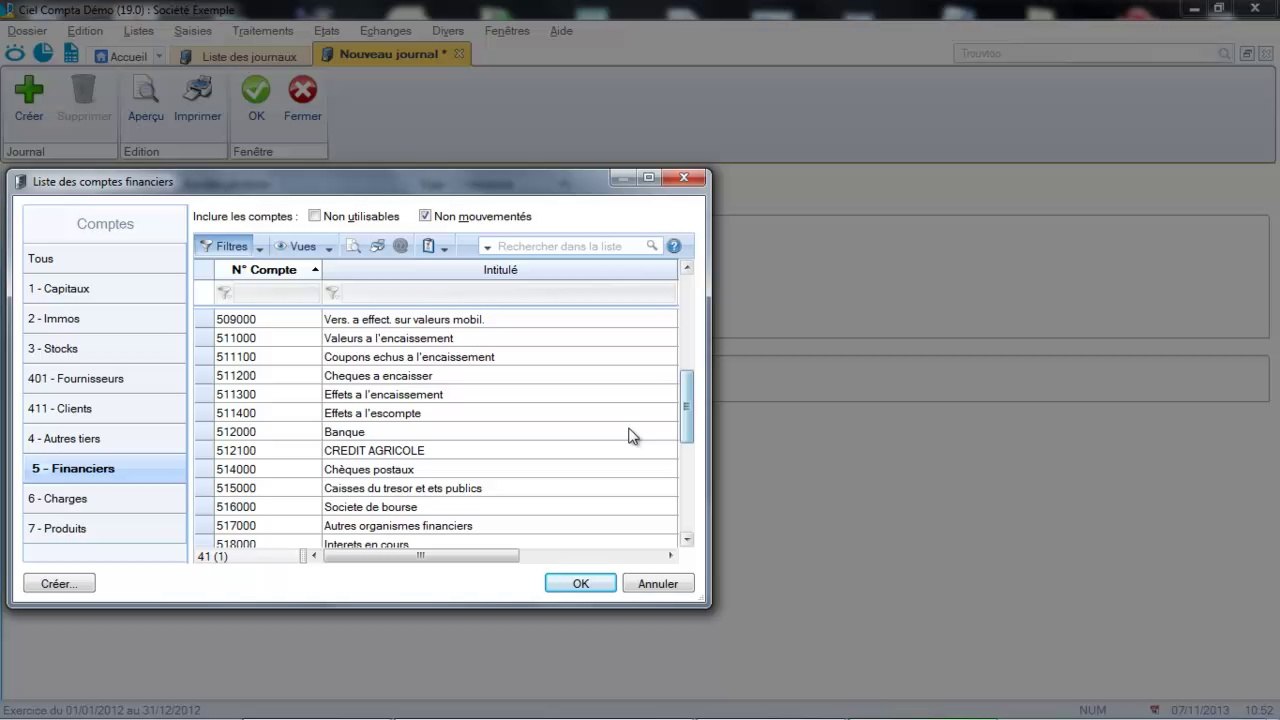
Task: Open the Divers menu
Action: click(448, 31)
